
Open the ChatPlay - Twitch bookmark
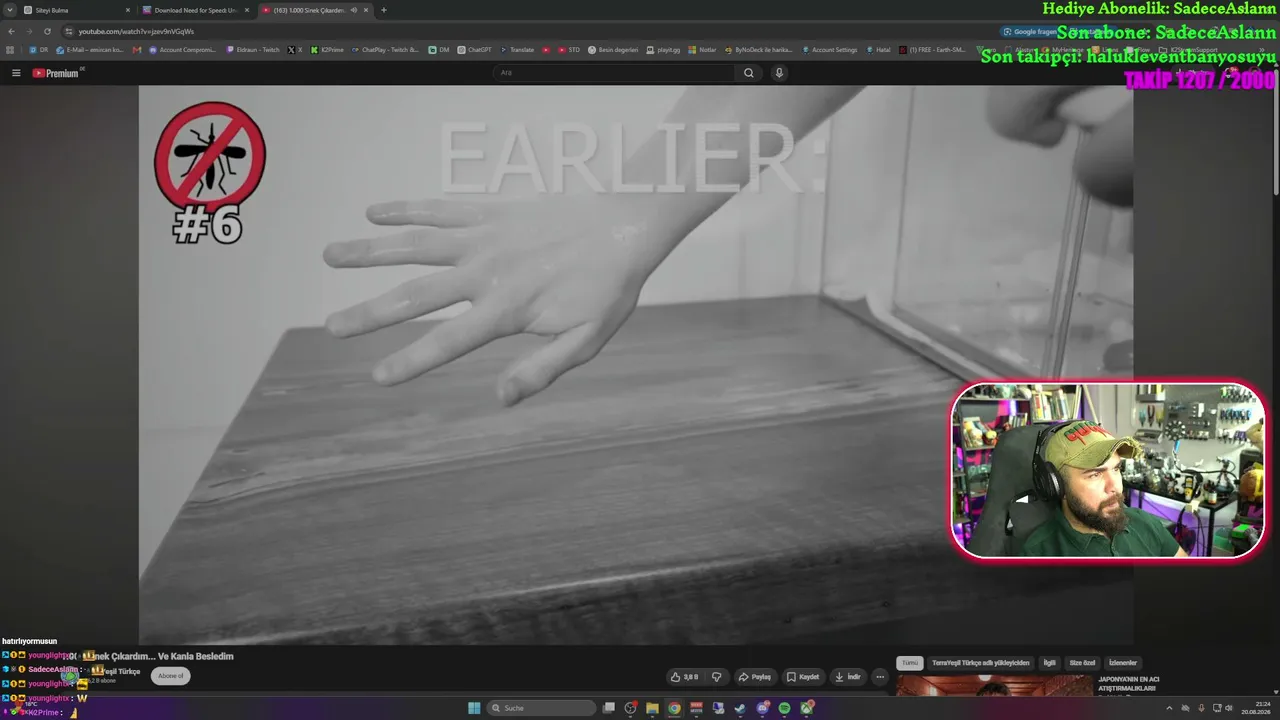(386, 50)
